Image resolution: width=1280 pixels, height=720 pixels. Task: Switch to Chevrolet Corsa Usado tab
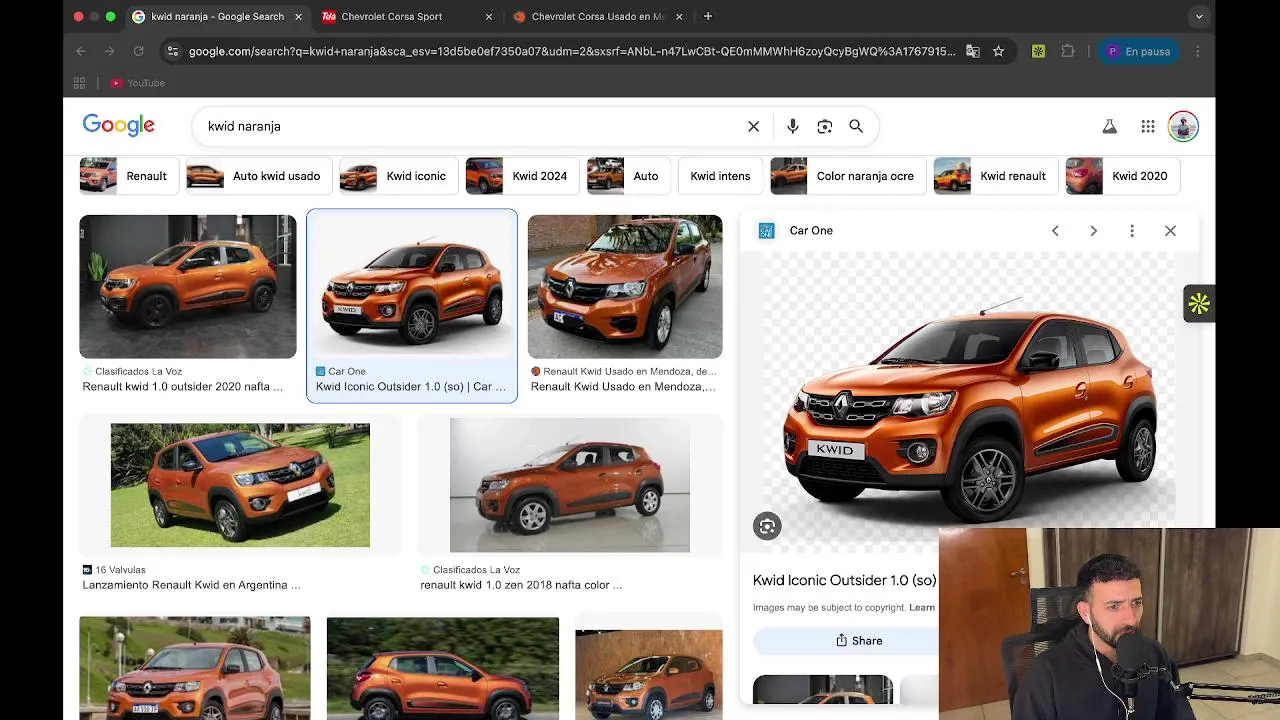click(x=597, y=16)
